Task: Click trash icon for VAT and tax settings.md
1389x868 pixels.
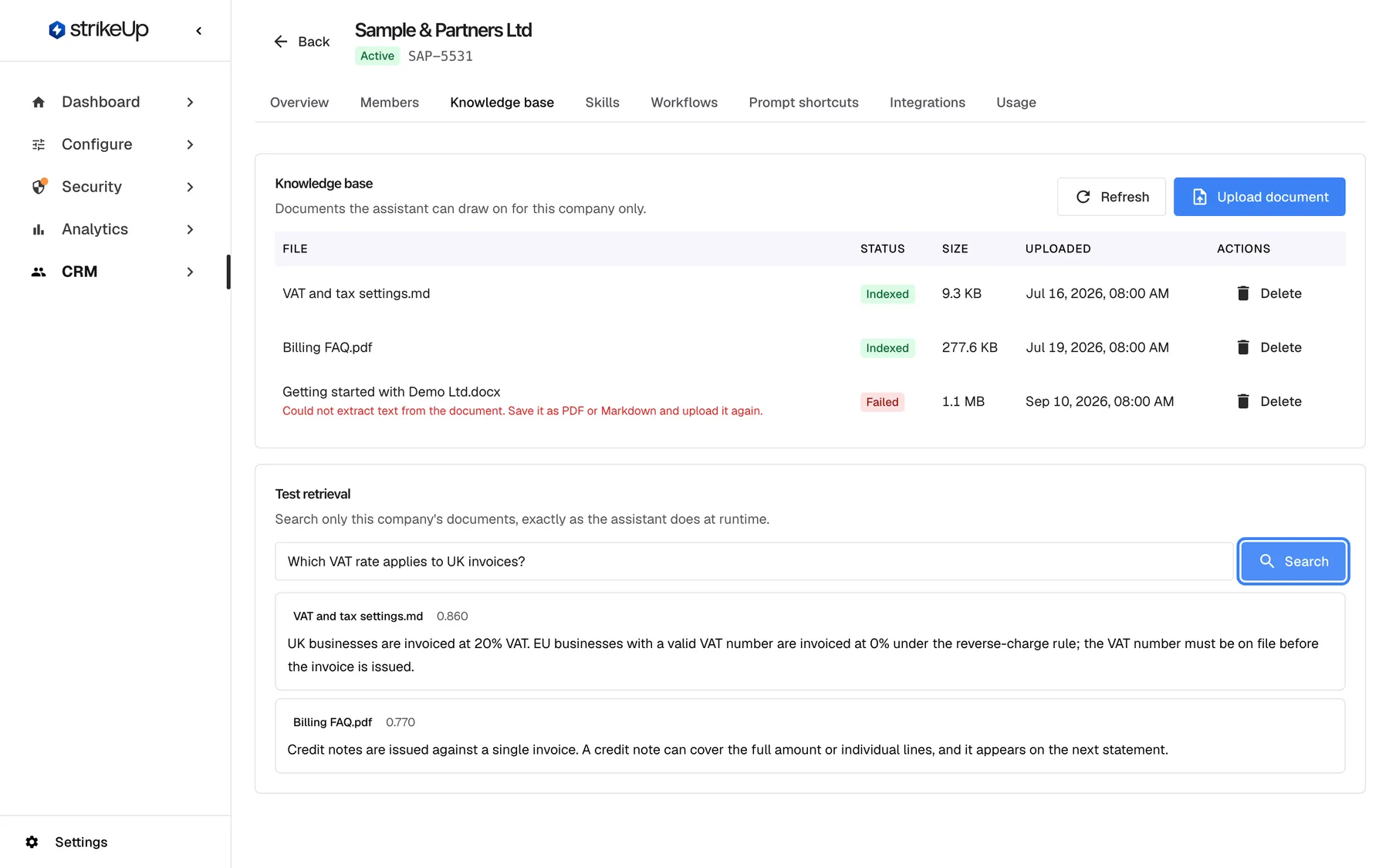Action: pos(1243,293)
